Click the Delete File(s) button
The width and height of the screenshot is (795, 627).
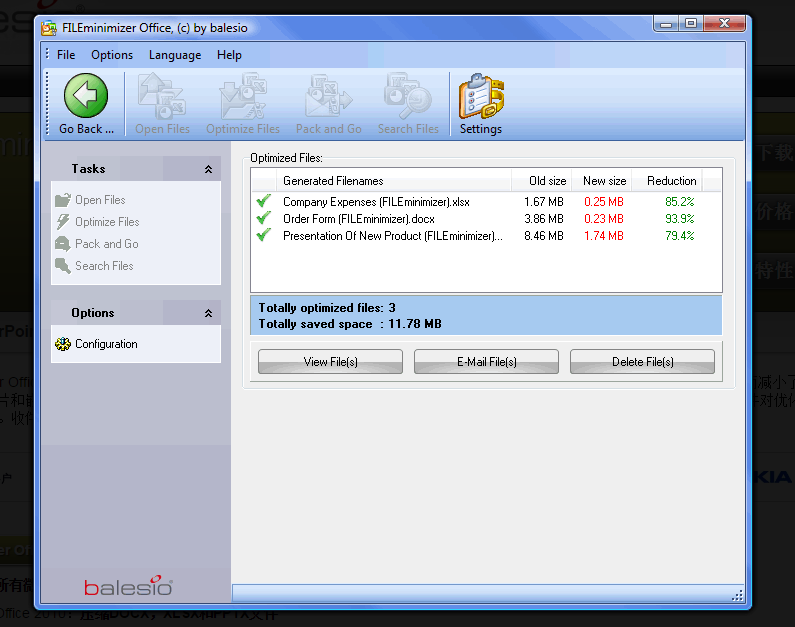pyautogui.click(x=642, y=361)
